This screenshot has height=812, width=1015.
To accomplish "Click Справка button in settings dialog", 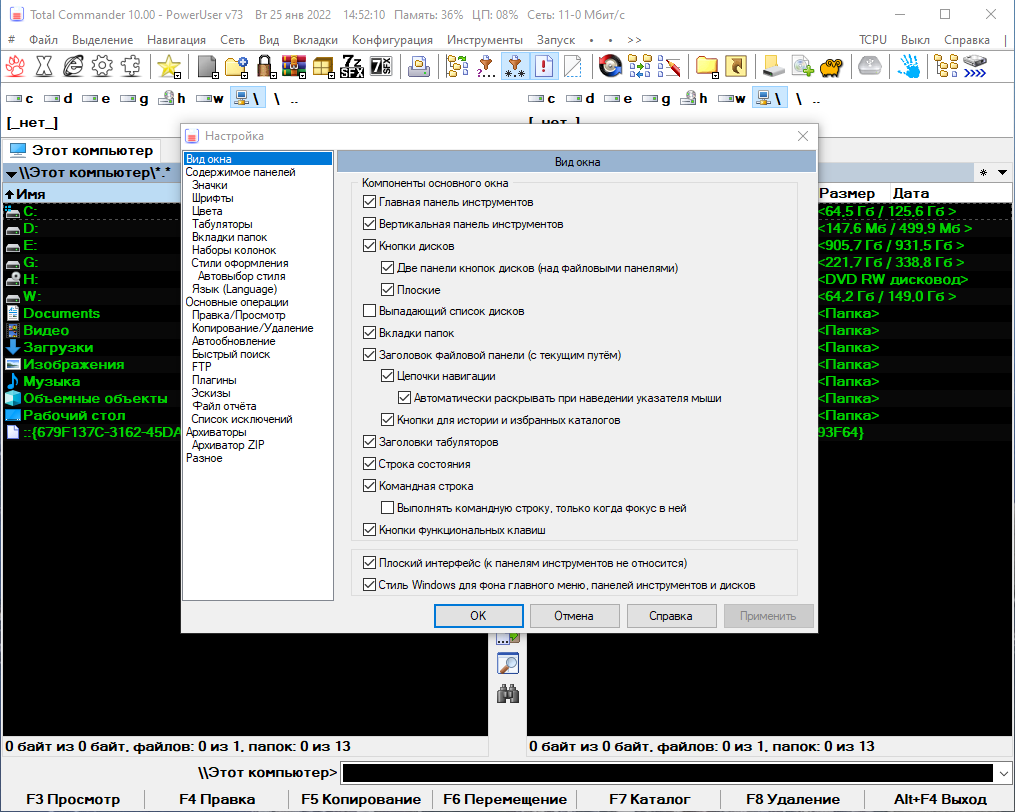I will (671, 616).
